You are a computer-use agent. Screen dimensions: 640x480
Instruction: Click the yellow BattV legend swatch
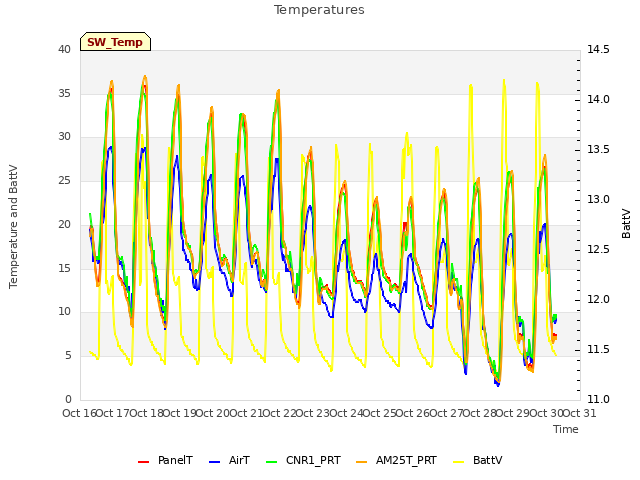pos(459,462)
